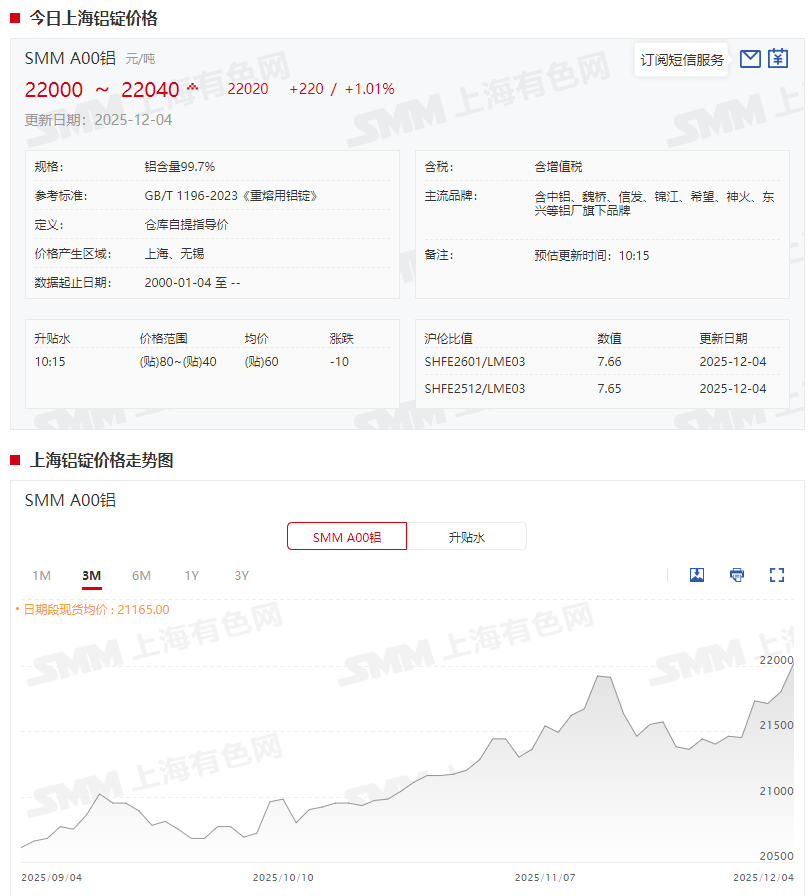The height and width of the screenshot is (896, 811).
Task: Save chart as image icon
Action: 697,575
